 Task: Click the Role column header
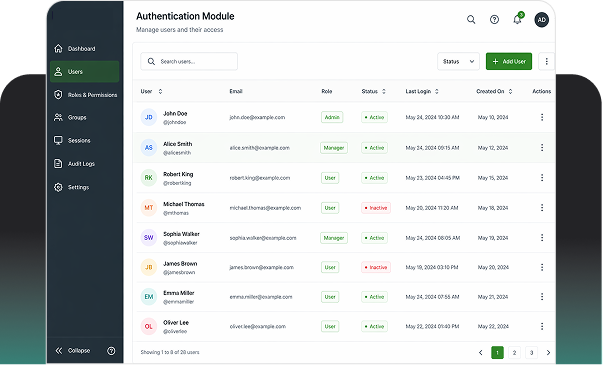[326, 91]
